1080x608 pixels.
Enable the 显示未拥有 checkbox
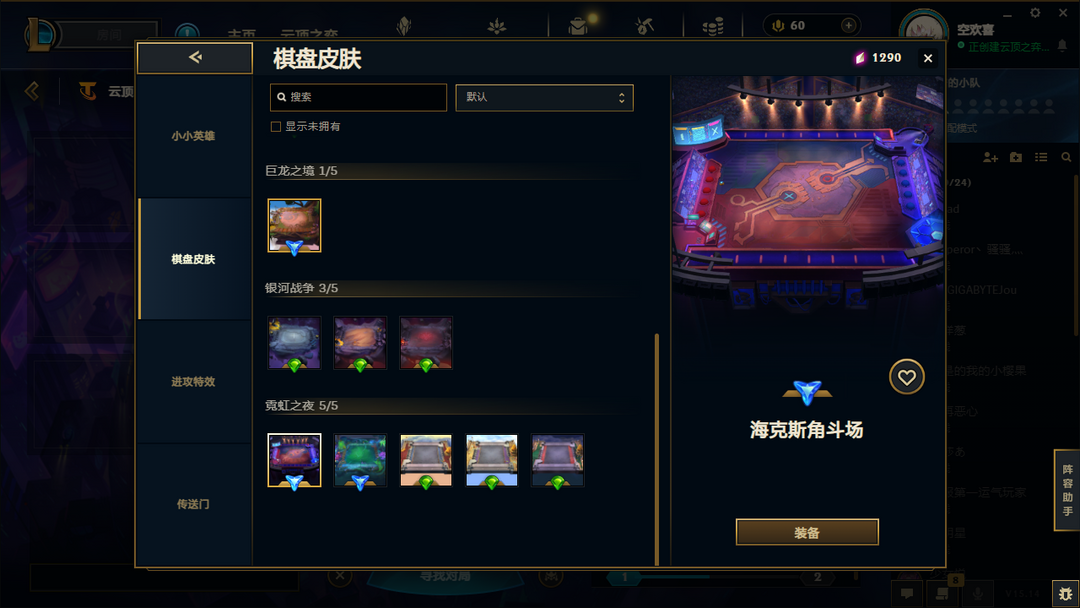[x=276, y=127]
